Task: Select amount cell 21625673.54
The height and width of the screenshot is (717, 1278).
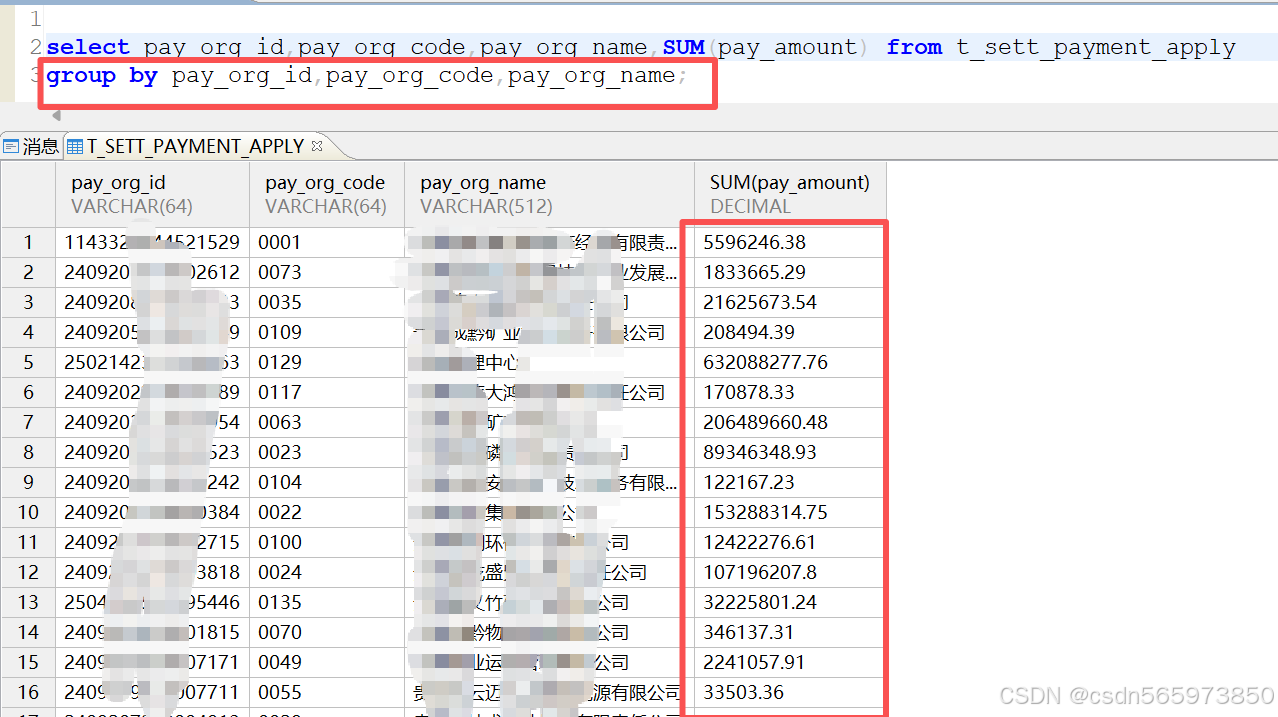Action: pyautogui.click(x=790, y=302)
